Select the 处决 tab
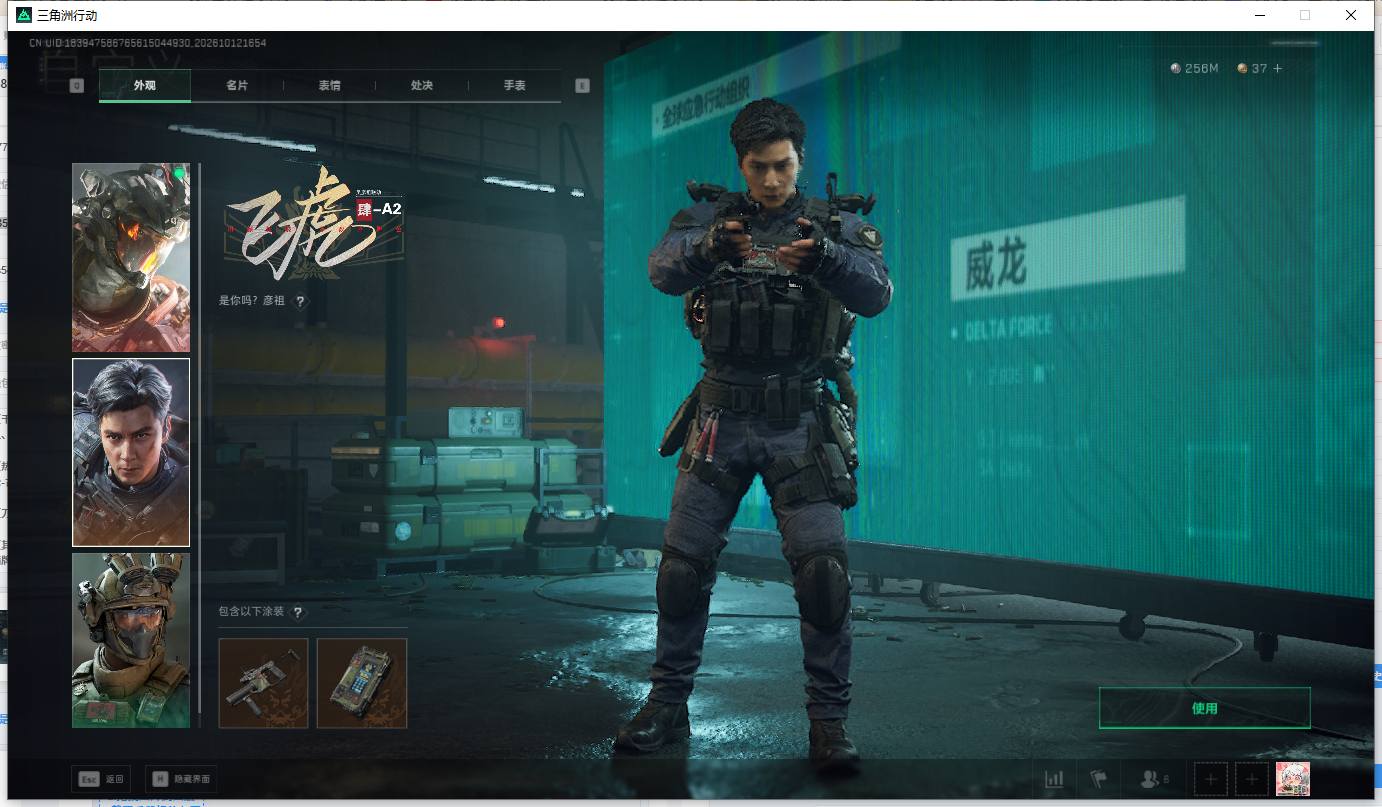 pos(422,86)
